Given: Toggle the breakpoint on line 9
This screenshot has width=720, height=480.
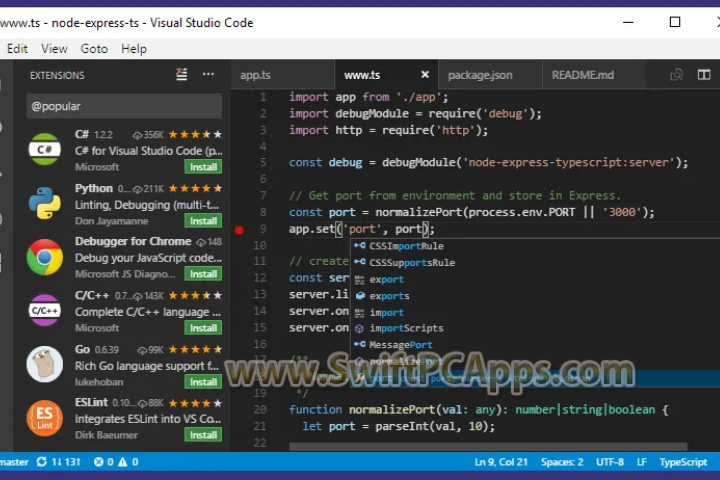Looking at the screenshot, I should (x=239, y=230).
